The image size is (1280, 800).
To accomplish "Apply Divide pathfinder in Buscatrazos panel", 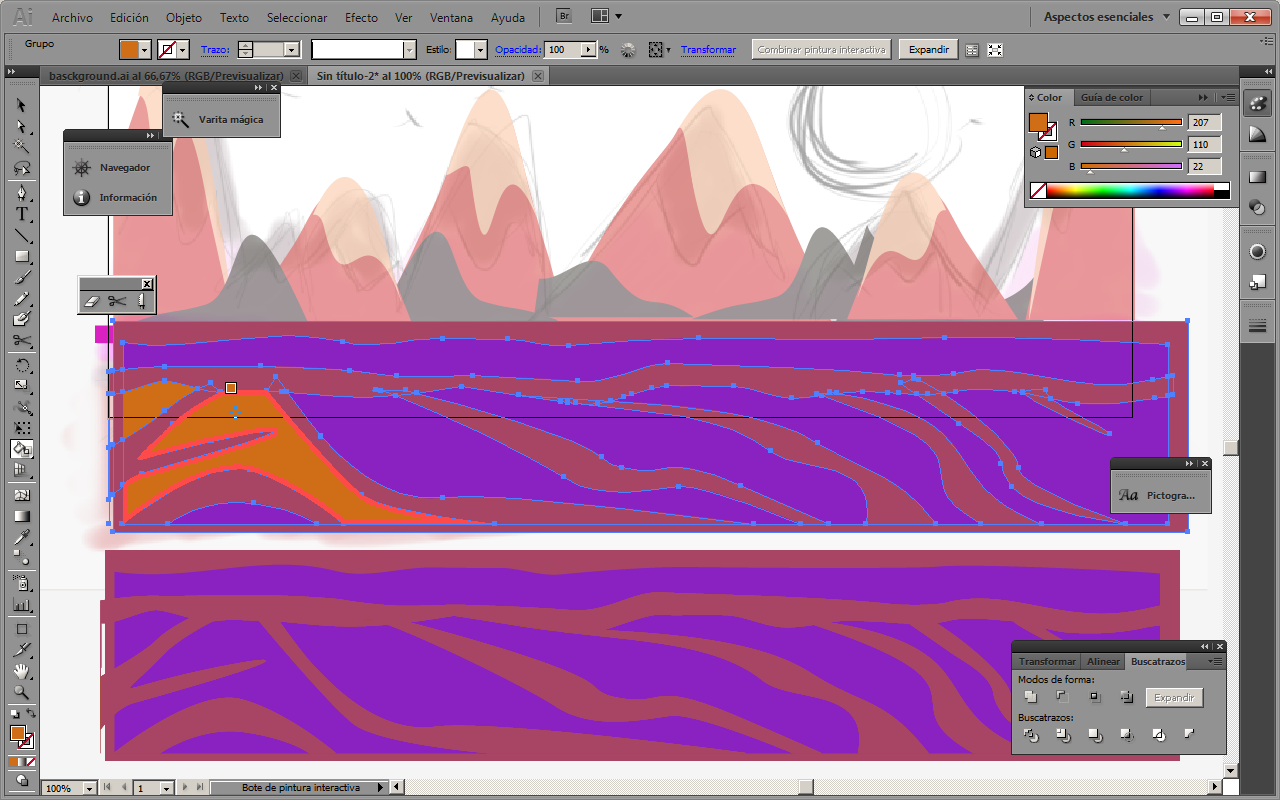I will (1030, 735).
